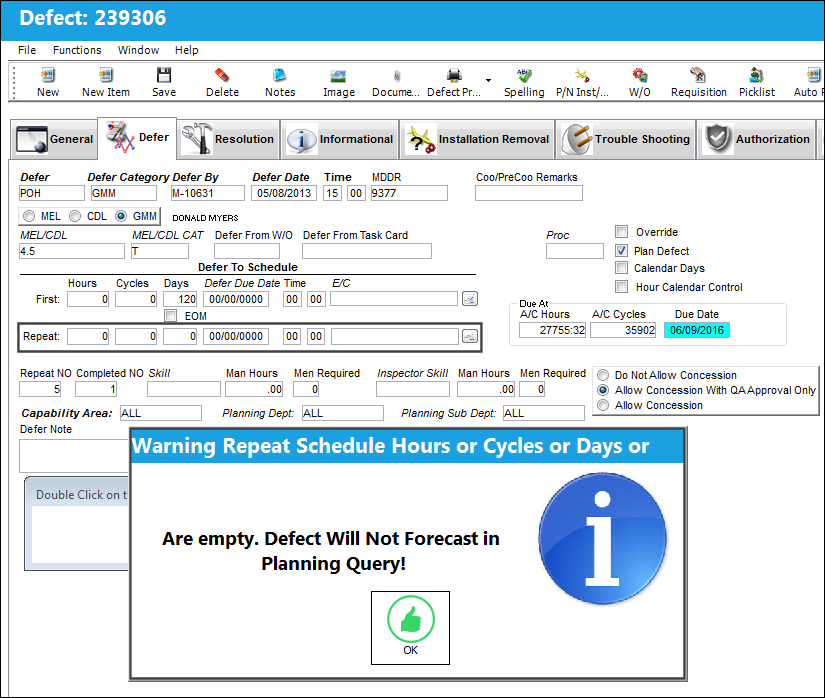This screenshot has width=825, height=698.
Task: Click the Delete eraser icon
Action: pyautogui.click(x=222, y=75)
